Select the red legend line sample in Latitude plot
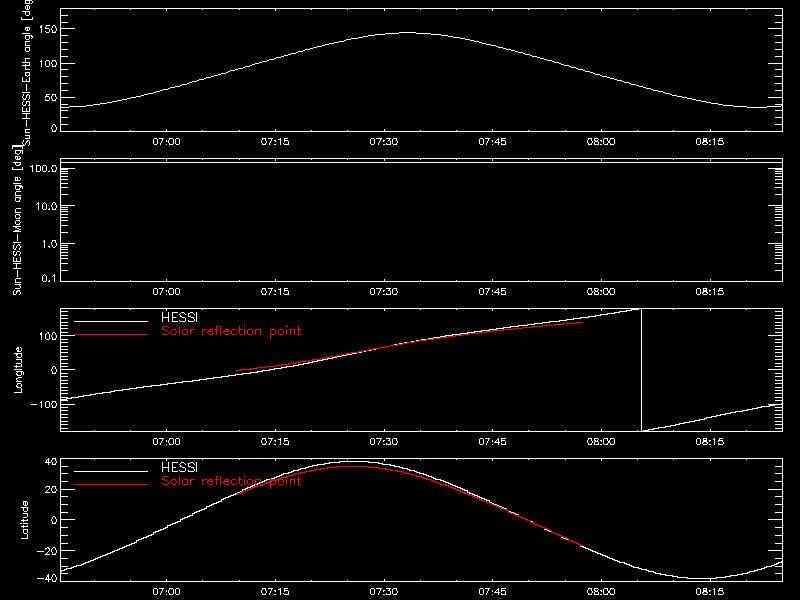The image size is (800, 600). (x=111, y=485)
